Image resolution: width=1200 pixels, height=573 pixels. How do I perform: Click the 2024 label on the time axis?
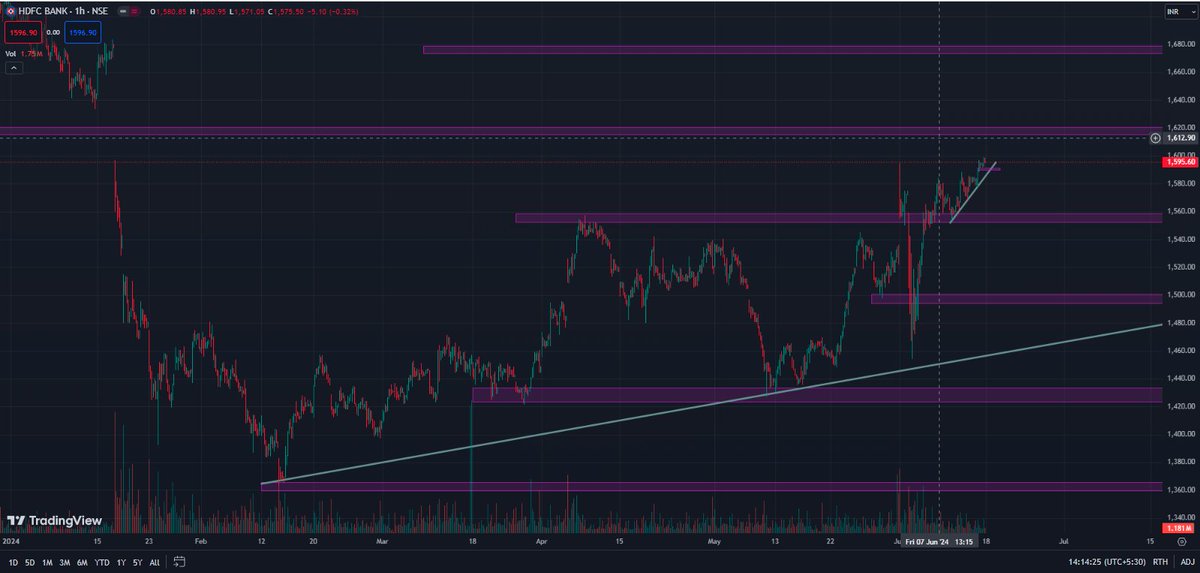[x=11, y=540]
